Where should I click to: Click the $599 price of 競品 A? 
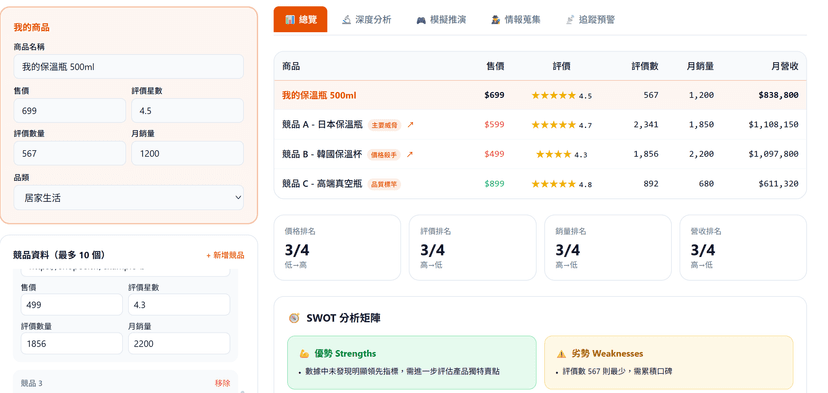pyautogui.click(x=495, y=125)
